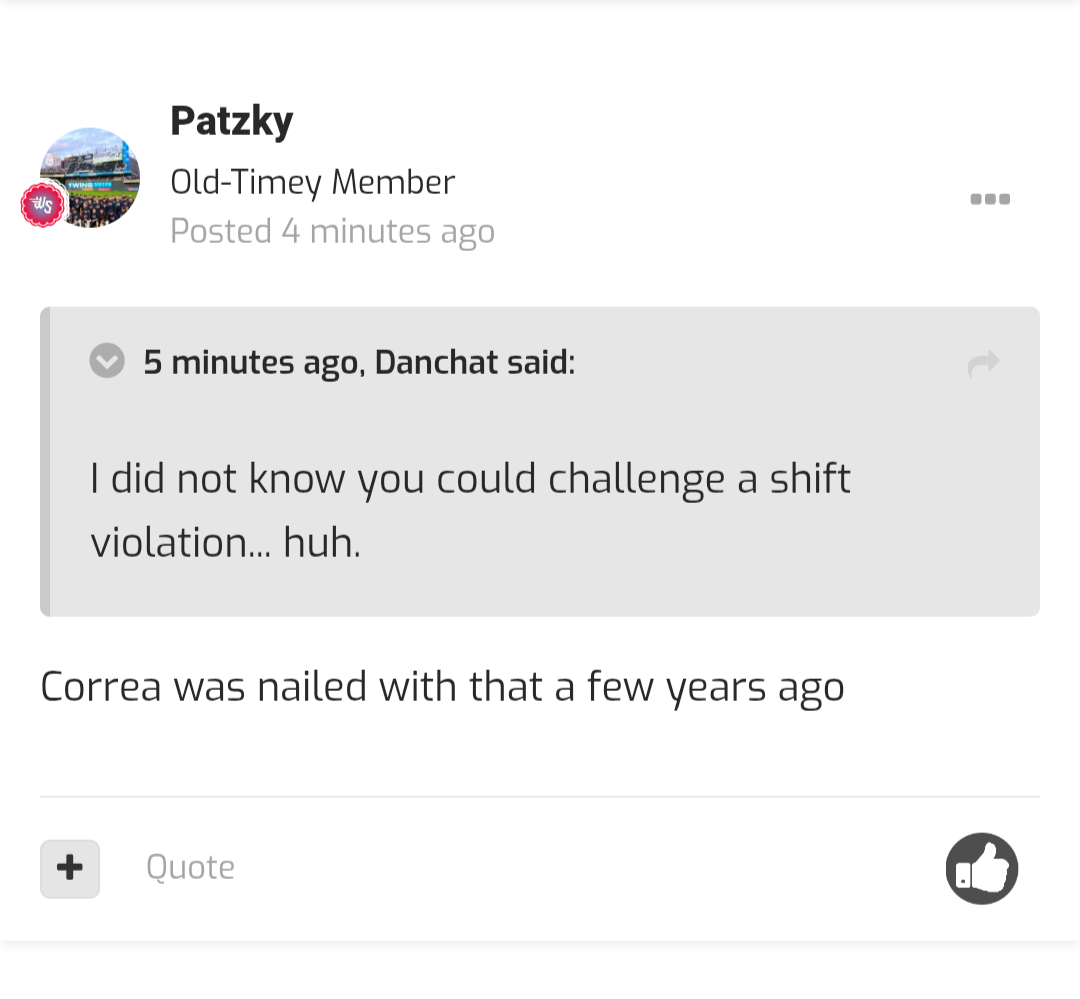The image size is (1080, 999).
Task: Go to Danchat's original post arrow
Action: [983, 363]
